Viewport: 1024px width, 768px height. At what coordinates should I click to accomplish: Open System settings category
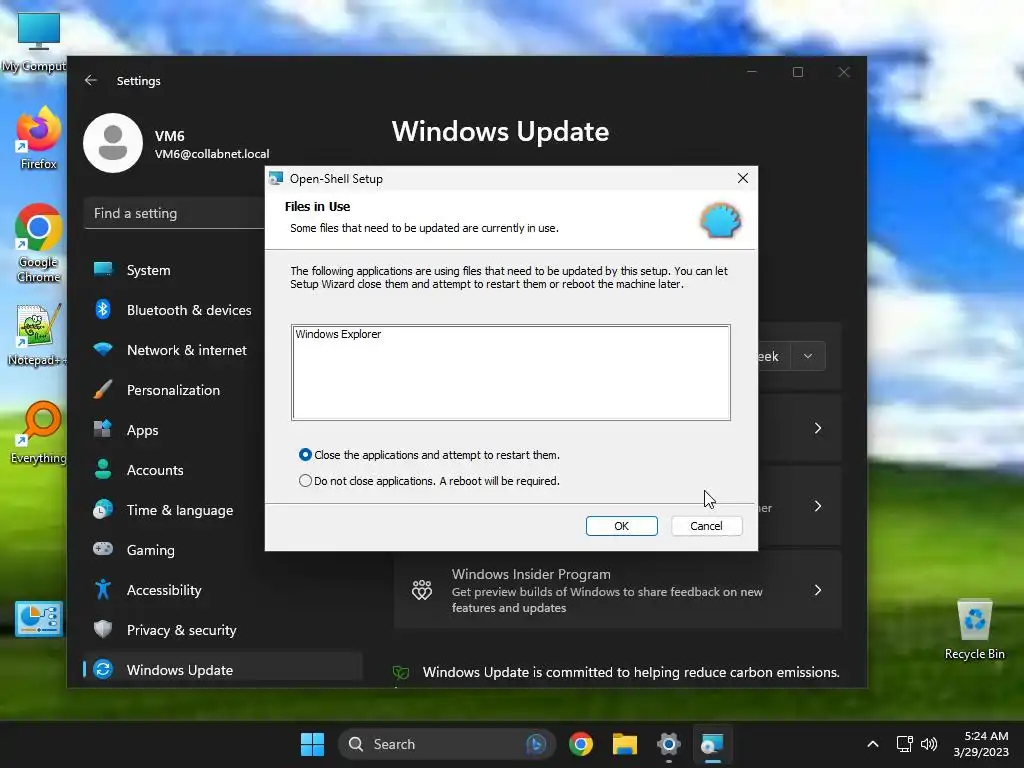click(222, 270)
